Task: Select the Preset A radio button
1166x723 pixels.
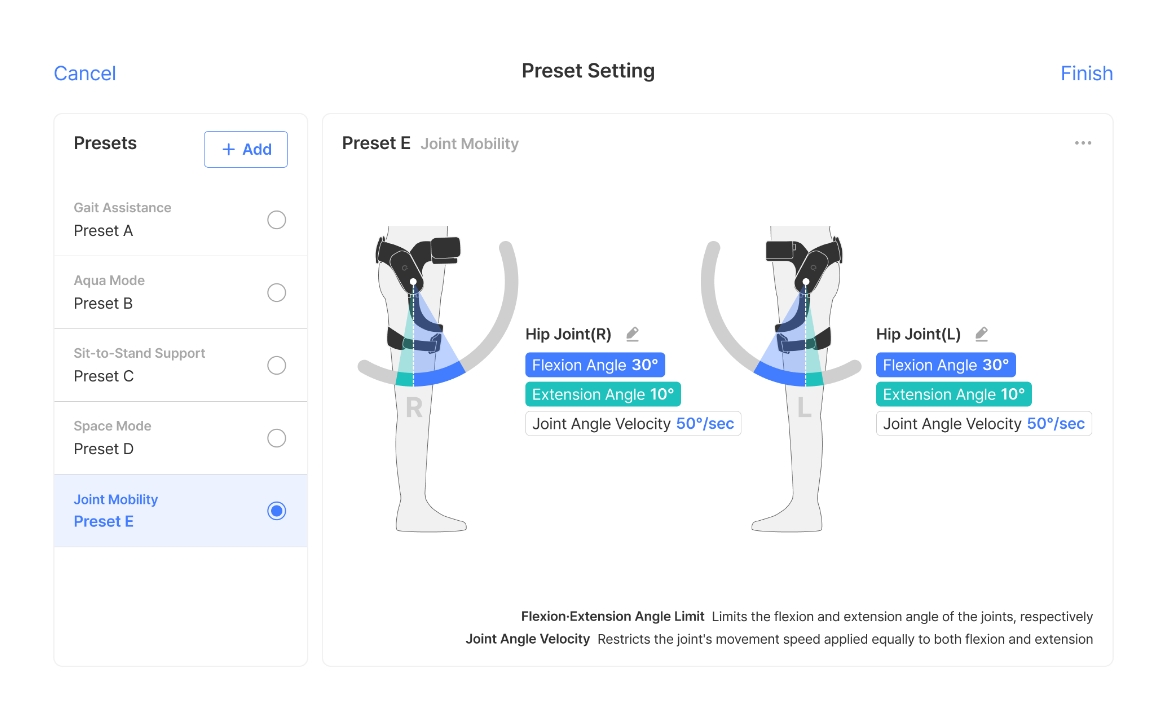Action: click(x=277, y=220)
